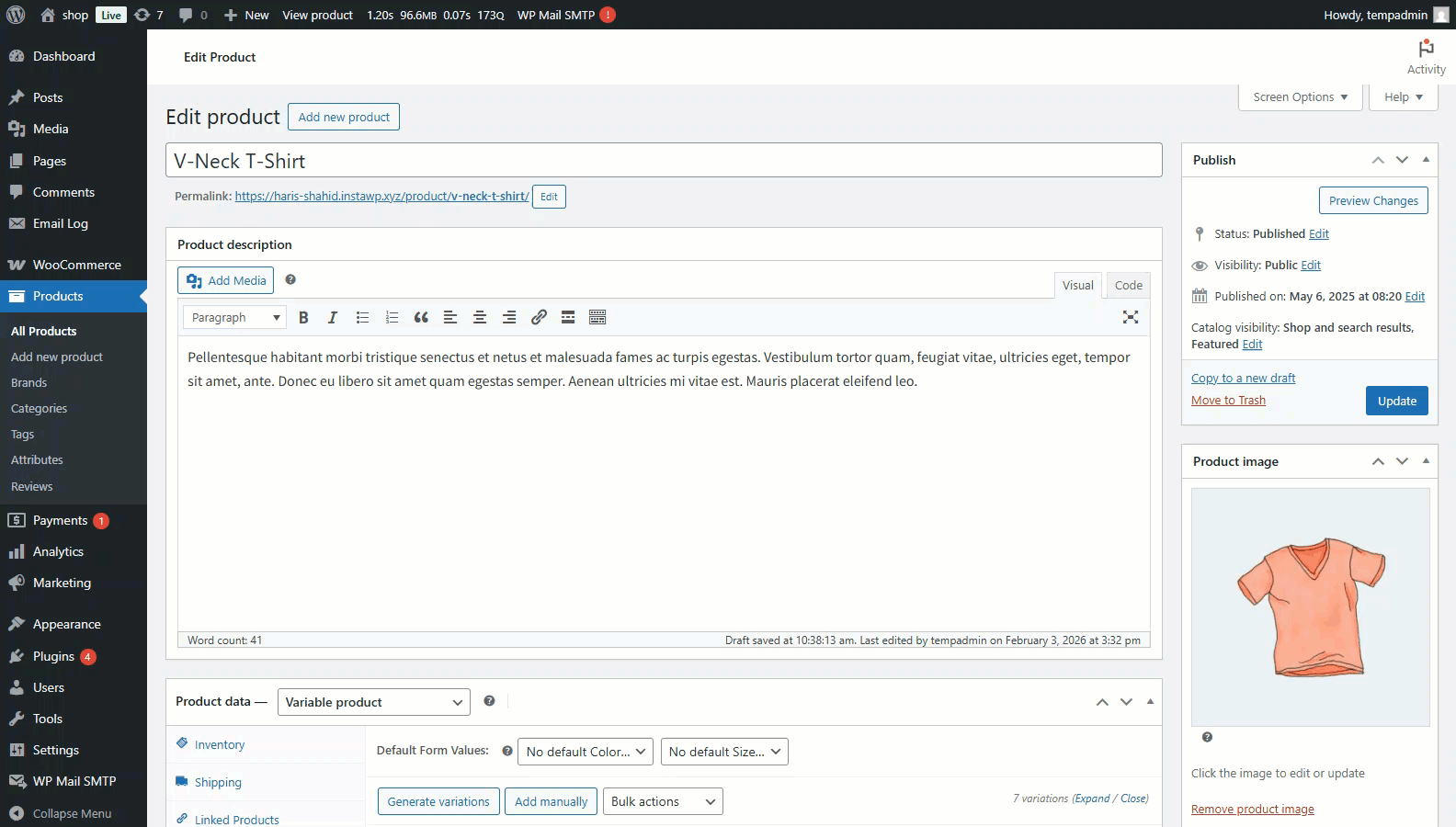The width and height of the screenshot is (1456, 827).
Task: Toggle the Product image panel collapse arrow
Action: pos(1426,461)
